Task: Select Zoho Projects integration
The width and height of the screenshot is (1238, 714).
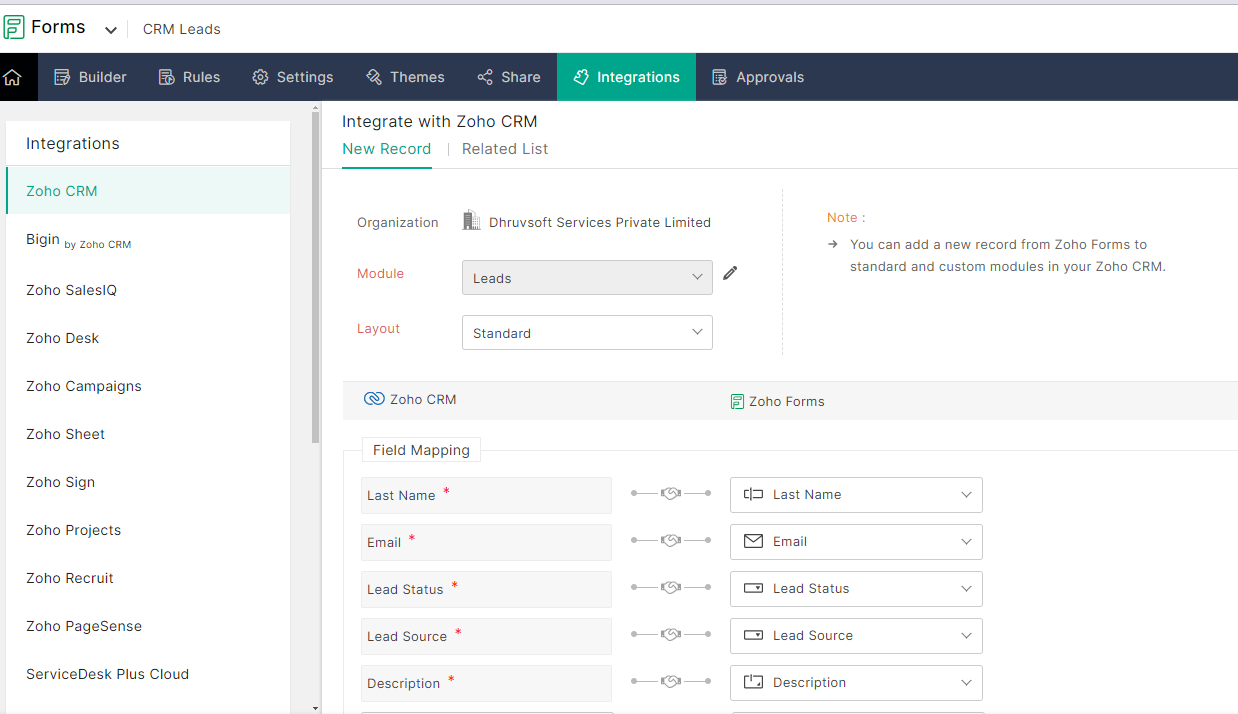Action: point(148,530)
